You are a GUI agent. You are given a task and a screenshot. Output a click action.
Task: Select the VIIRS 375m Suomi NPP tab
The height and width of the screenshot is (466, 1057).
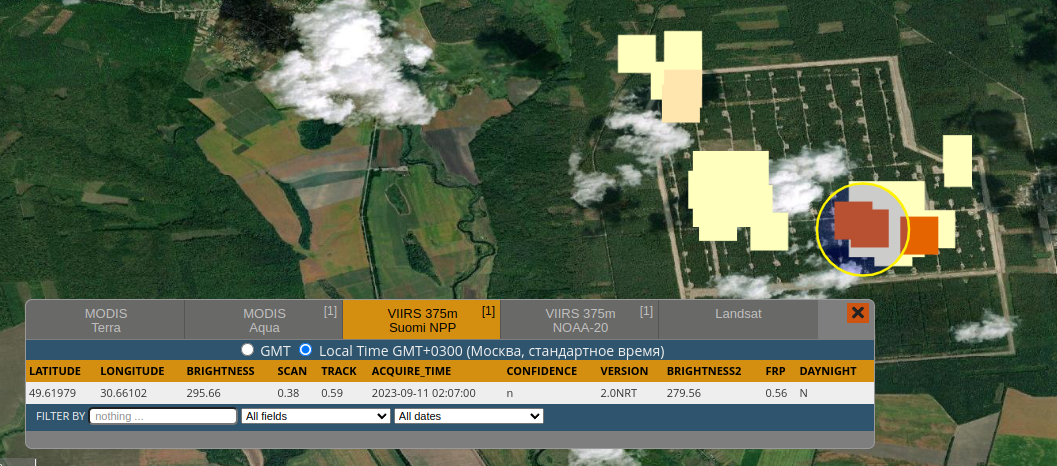[422, 320]
